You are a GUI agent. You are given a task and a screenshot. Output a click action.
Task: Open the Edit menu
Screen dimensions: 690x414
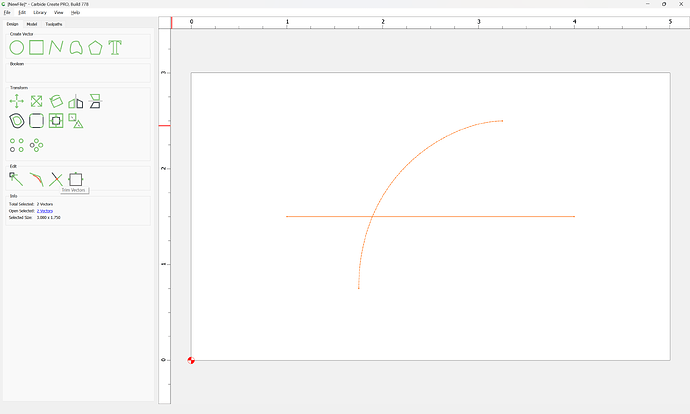[x=22, y=12]
